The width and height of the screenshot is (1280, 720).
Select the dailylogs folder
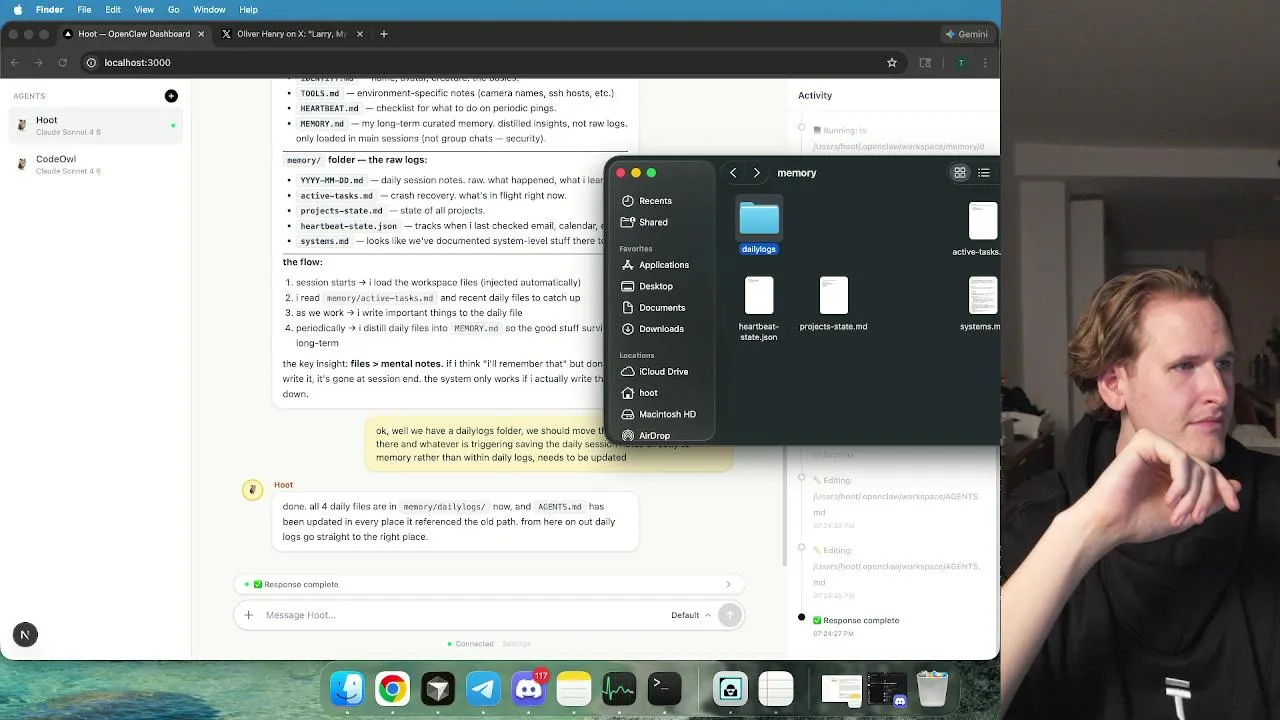click(759, 227)
